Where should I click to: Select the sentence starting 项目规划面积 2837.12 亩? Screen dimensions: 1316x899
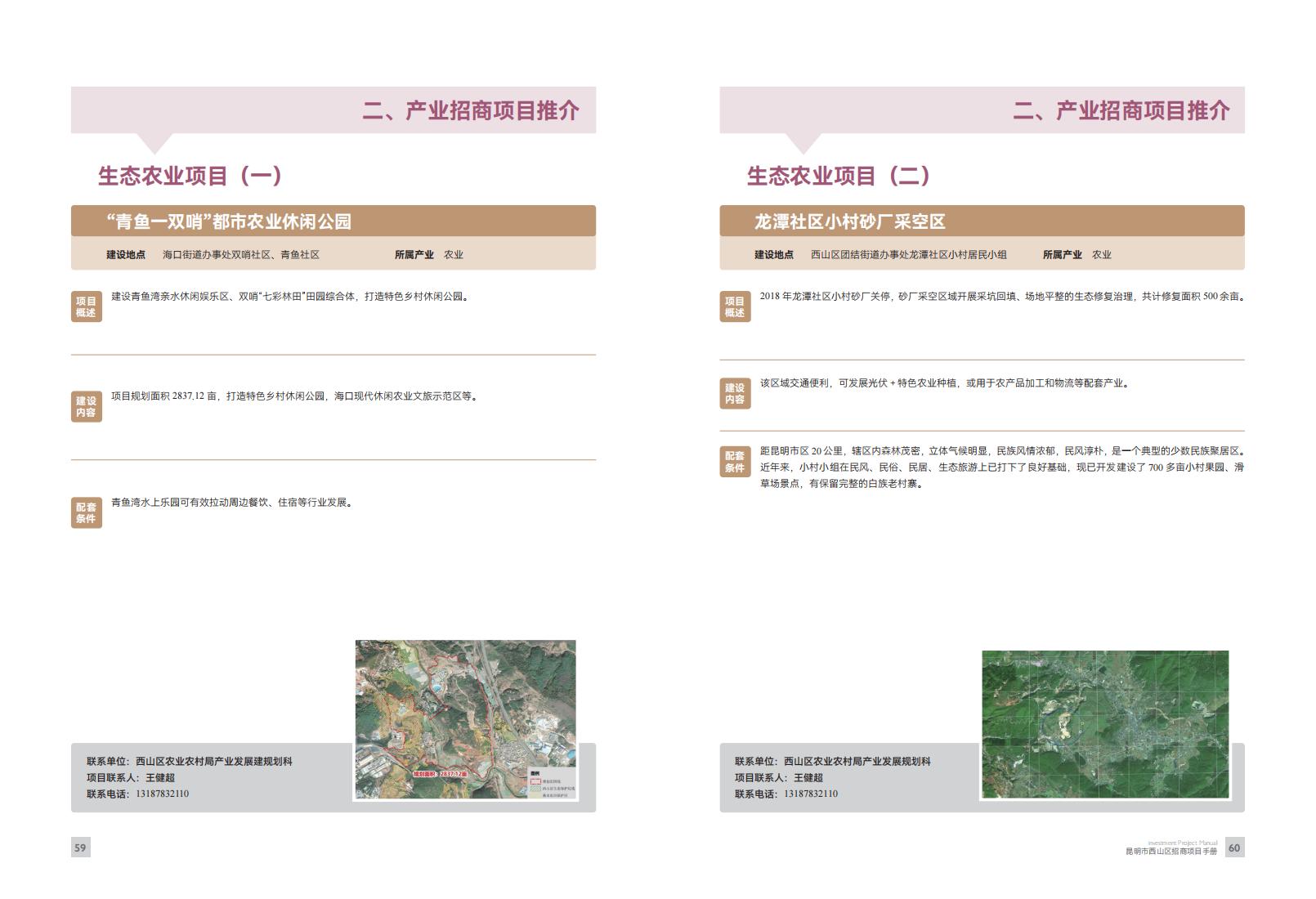point(295,396)
